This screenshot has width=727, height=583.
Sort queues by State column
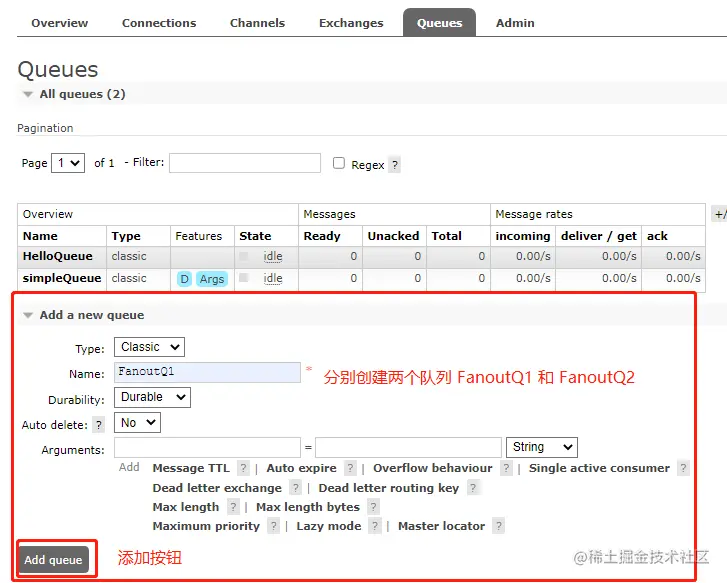pyautogui.click(x=255, y=236)
